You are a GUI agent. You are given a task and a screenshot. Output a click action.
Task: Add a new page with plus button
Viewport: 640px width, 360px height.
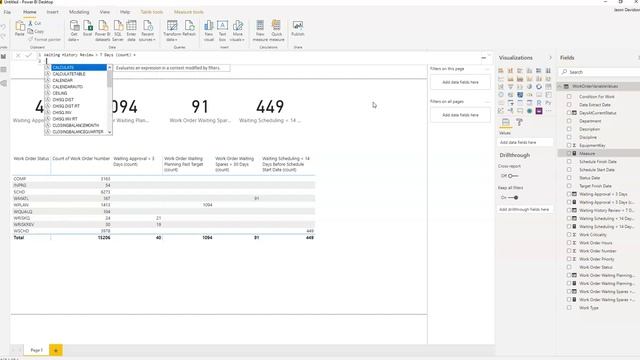coord(56,350)
